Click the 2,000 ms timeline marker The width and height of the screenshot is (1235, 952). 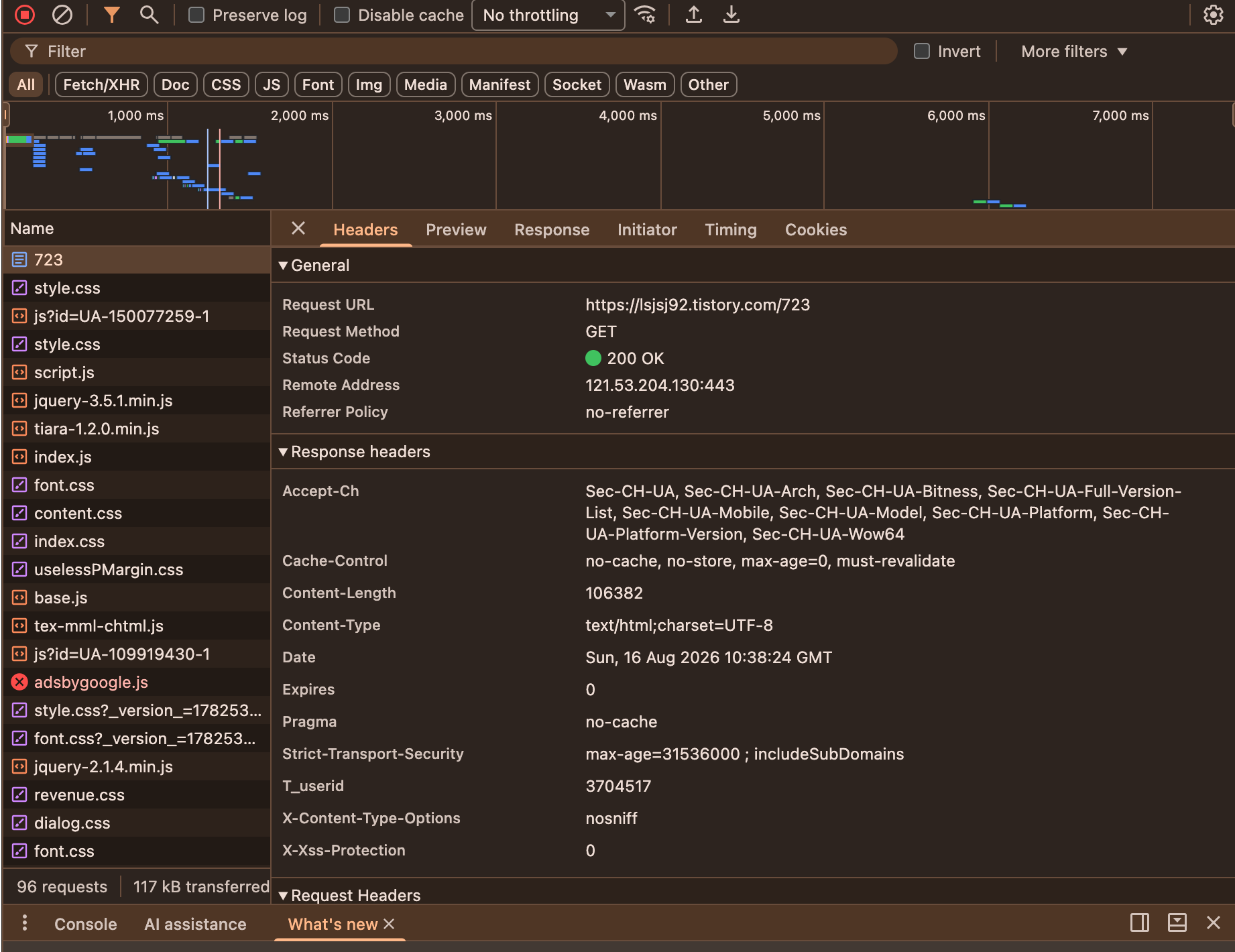(x=299, y=115)
